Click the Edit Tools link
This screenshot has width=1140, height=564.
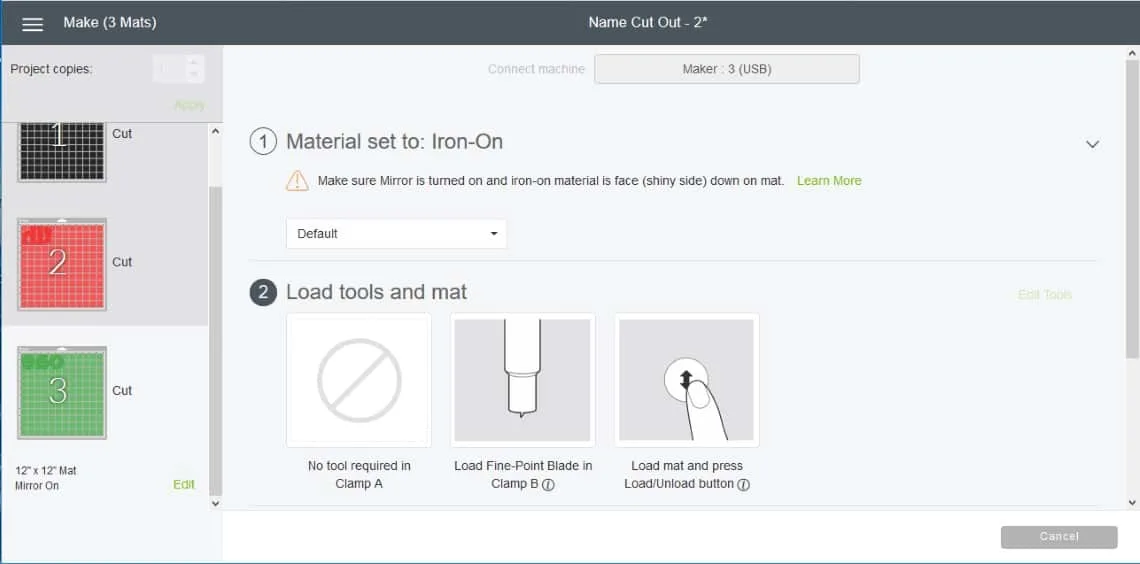(x=1045, y=294)
